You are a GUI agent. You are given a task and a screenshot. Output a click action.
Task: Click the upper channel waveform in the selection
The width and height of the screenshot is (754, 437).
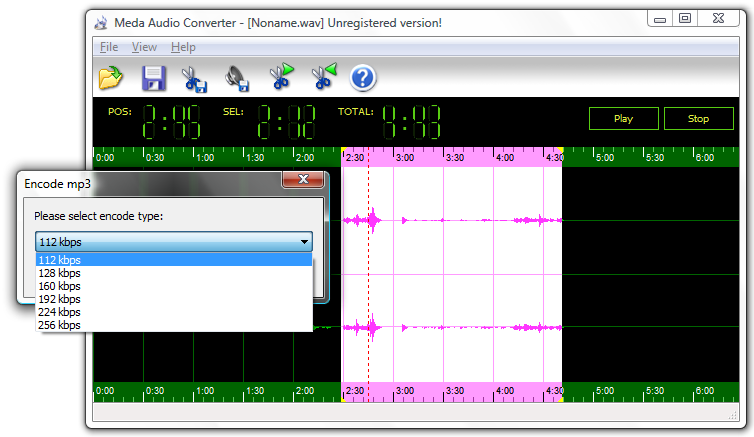tap(452, 221)
